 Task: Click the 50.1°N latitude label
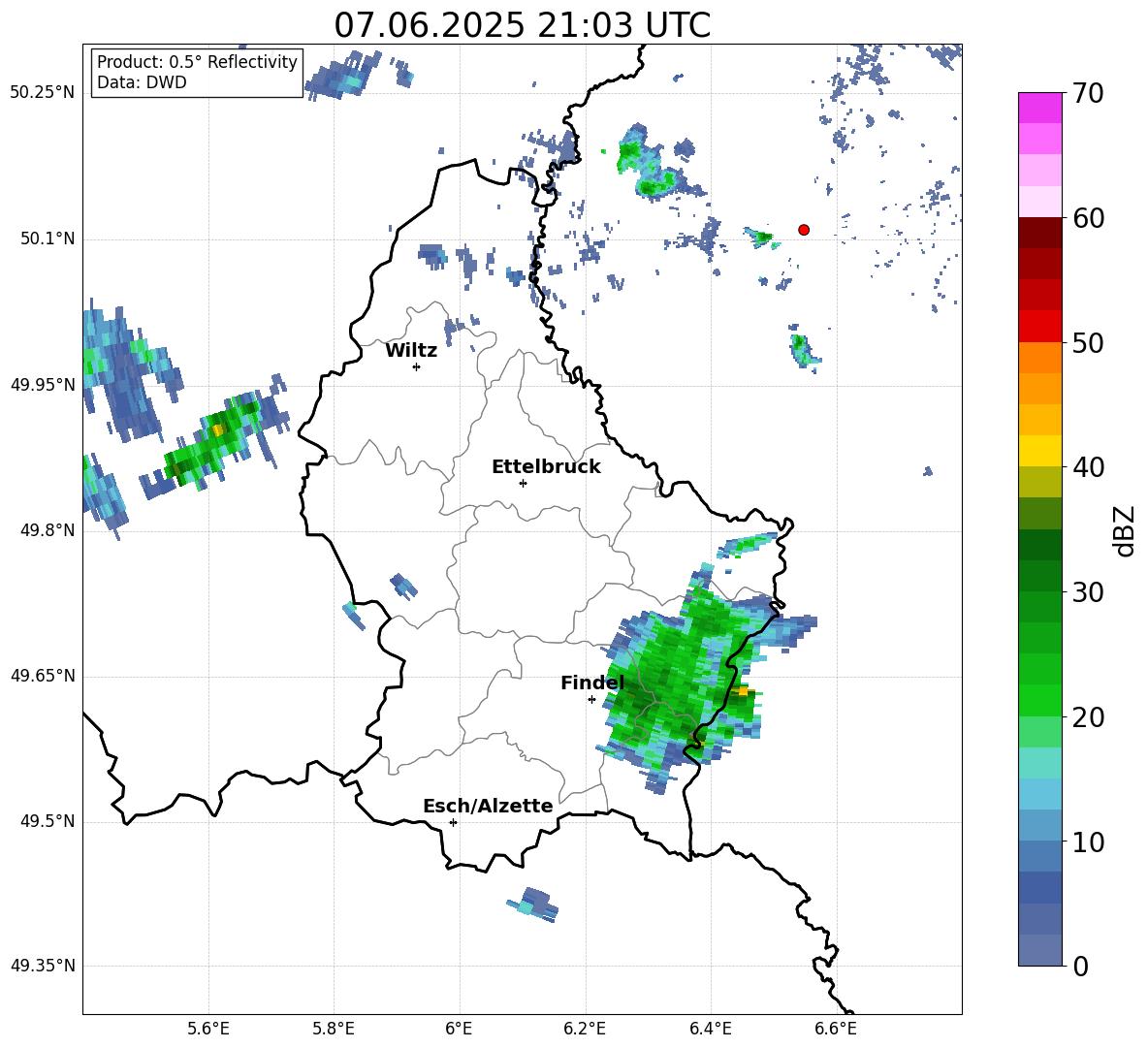48,238
